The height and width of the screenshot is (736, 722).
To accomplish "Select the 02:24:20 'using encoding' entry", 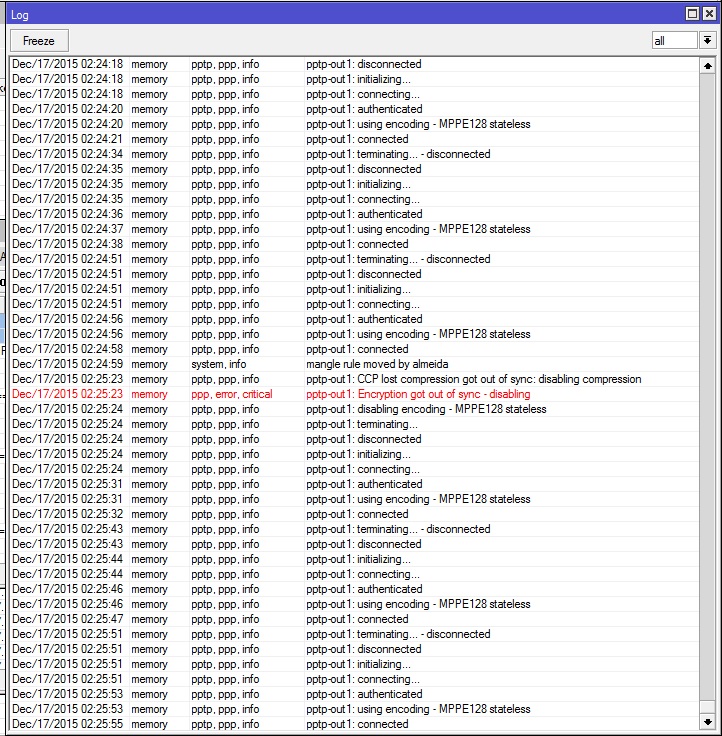I will pyautogui.click(x=354, y=124).
